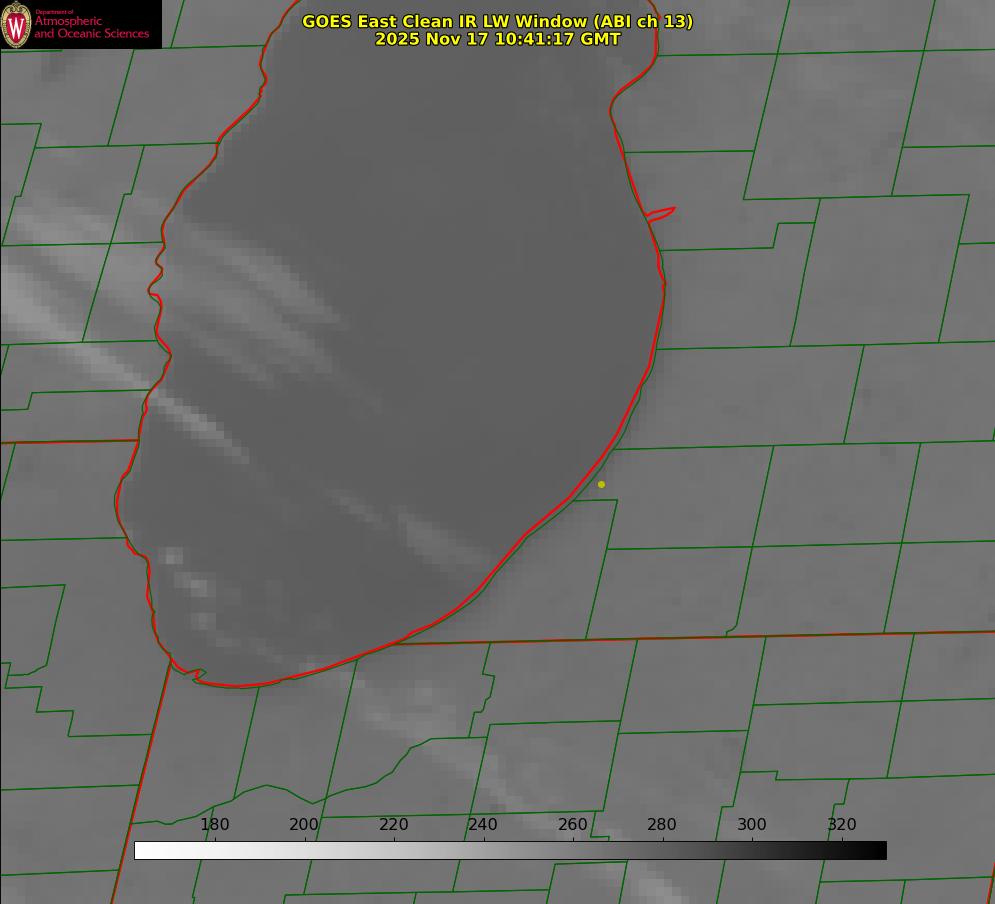Click the 300 colorbar label
The width and height of the screenshot is (995, 904).
coord(752,824)
